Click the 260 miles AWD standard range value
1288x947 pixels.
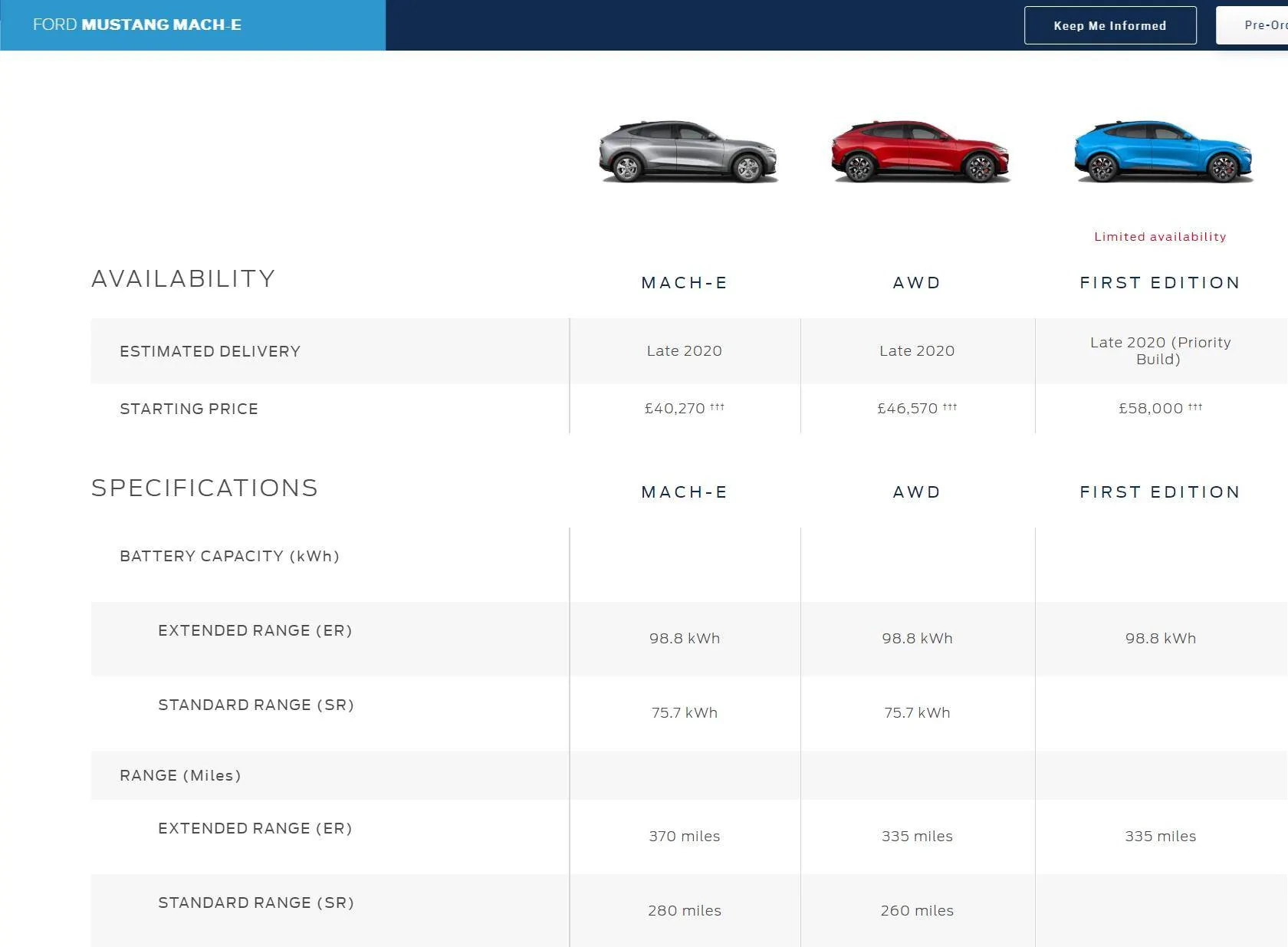point(917,911)
